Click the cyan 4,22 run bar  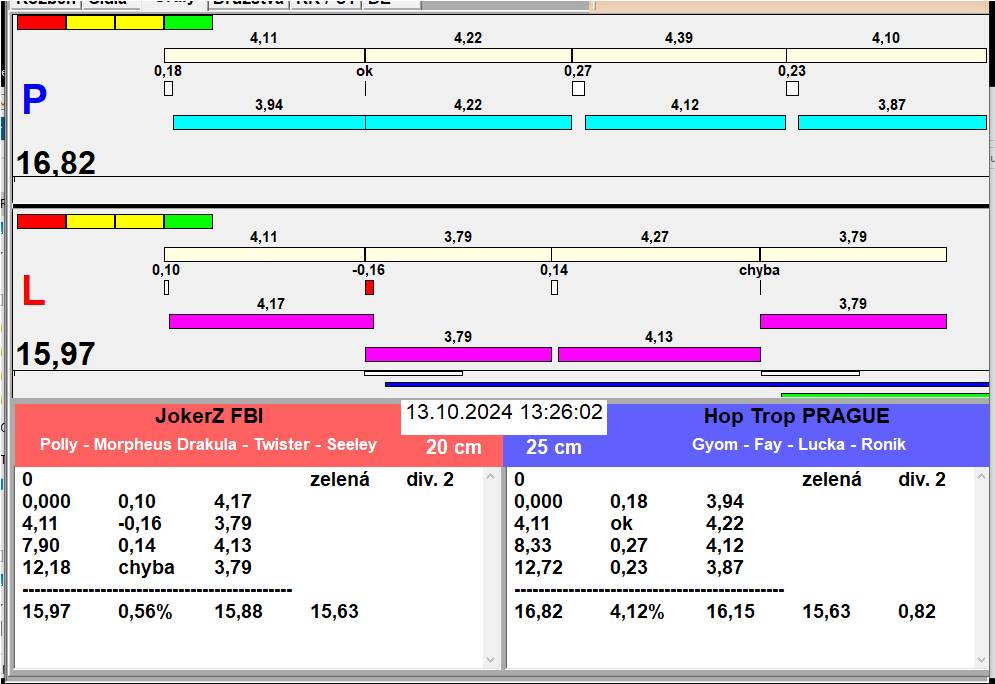pyautogui.click(x=468, y=122)
